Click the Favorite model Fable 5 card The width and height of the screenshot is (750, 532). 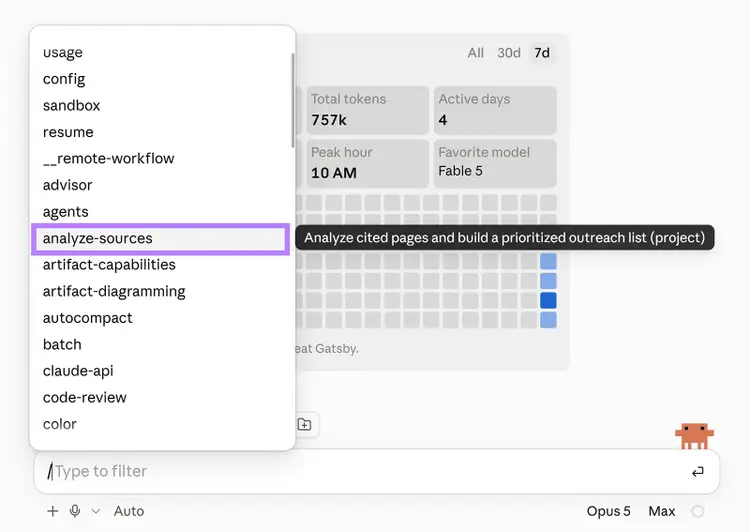click(495, 164)
